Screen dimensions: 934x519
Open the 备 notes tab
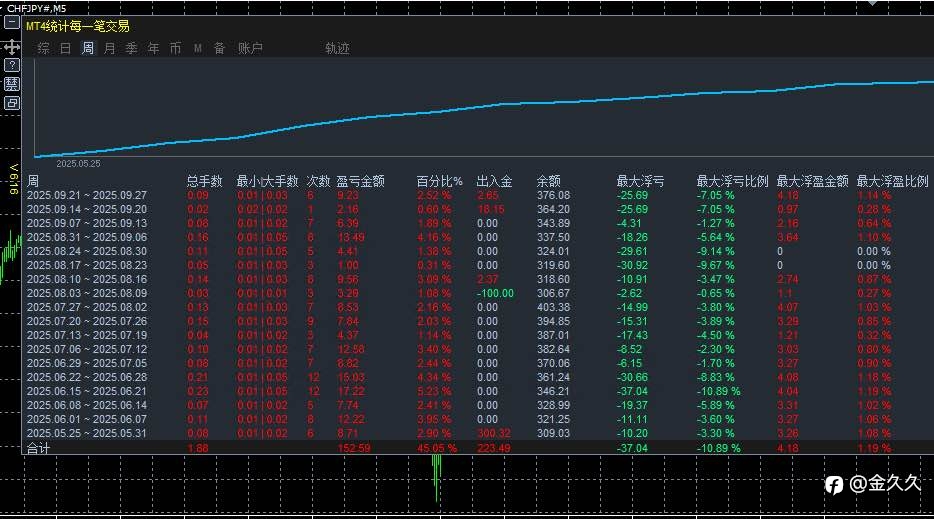[219, 48]
